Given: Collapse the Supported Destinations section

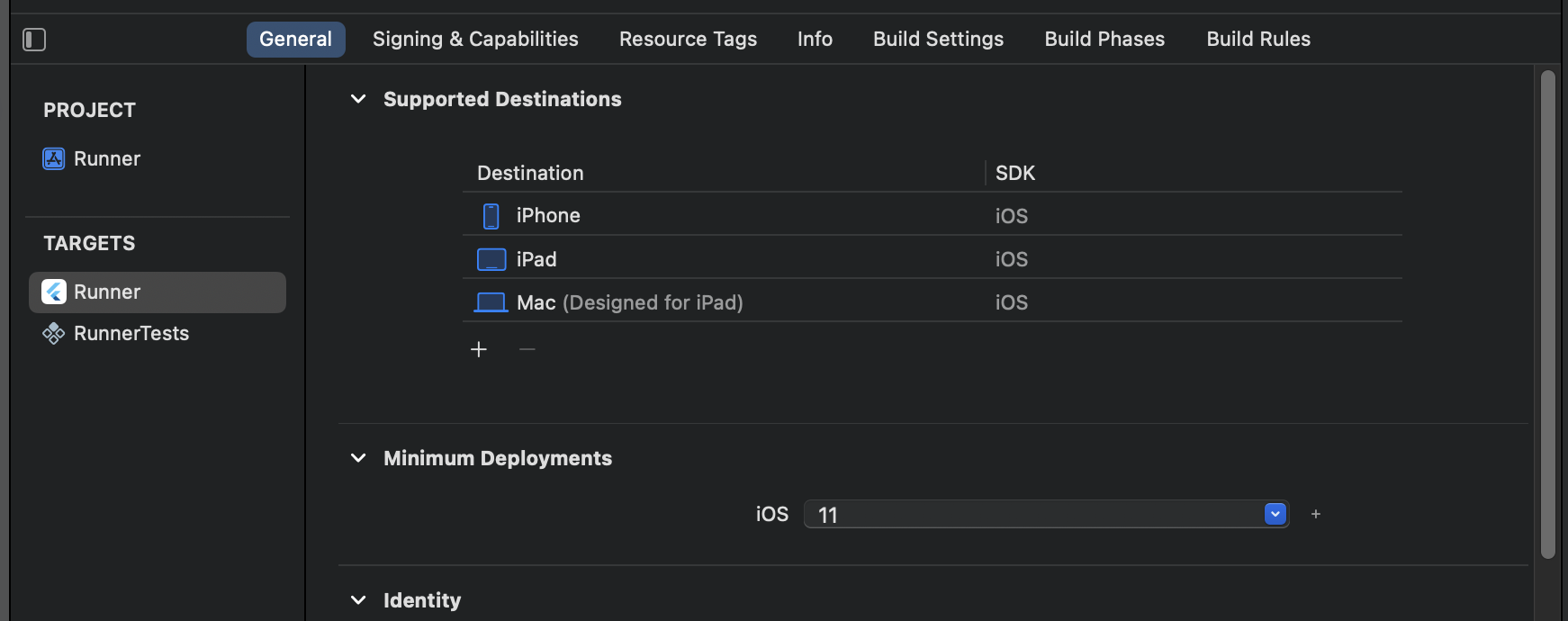Looking at the screenshot, I should coord(358,99).
